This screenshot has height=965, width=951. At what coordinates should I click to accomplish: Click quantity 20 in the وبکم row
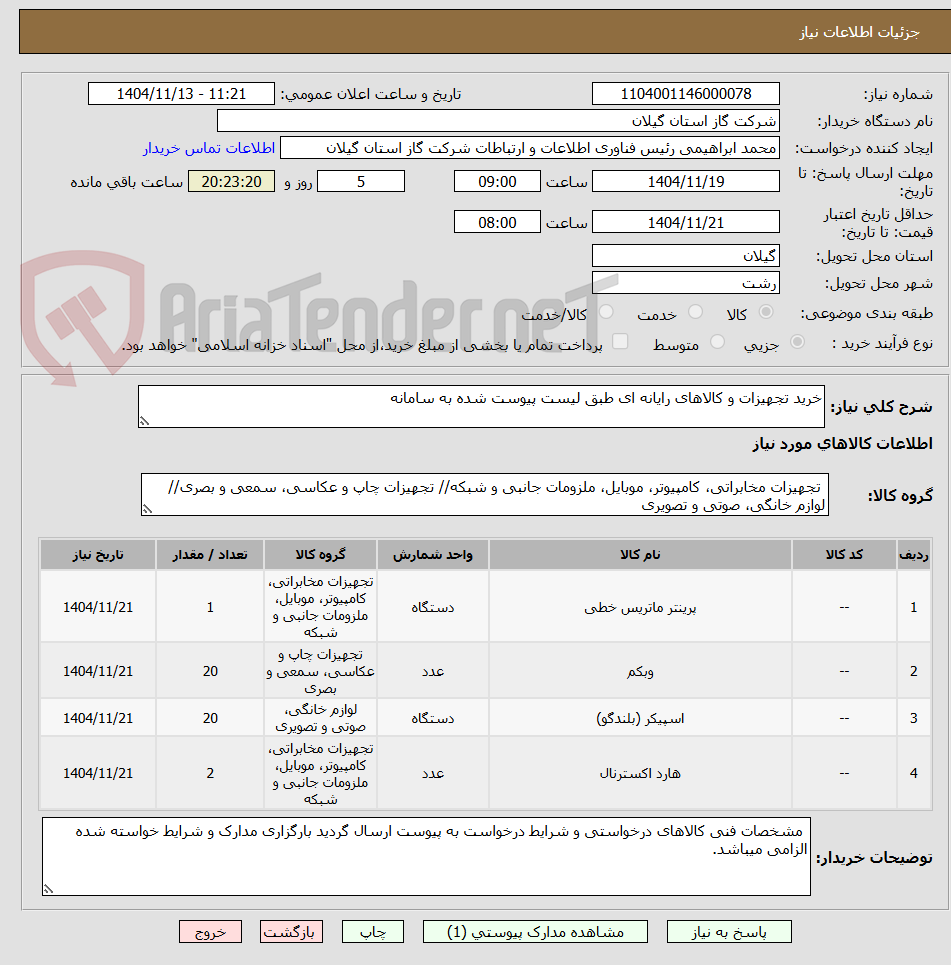(210, 671)
